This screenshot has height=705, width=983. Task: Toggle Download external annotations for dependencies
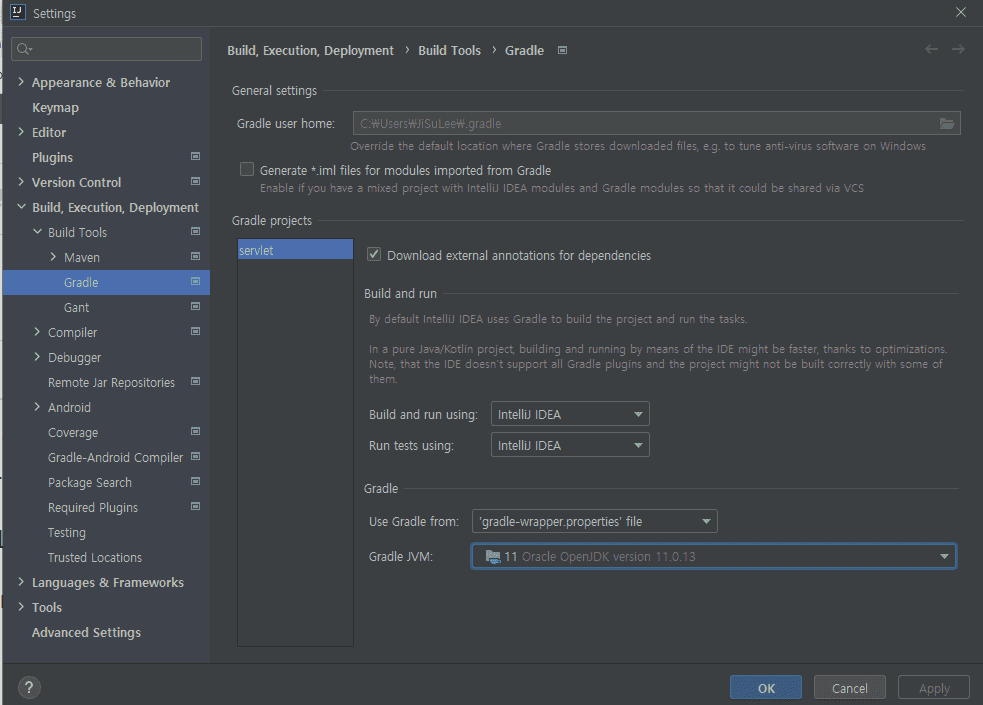374,255
